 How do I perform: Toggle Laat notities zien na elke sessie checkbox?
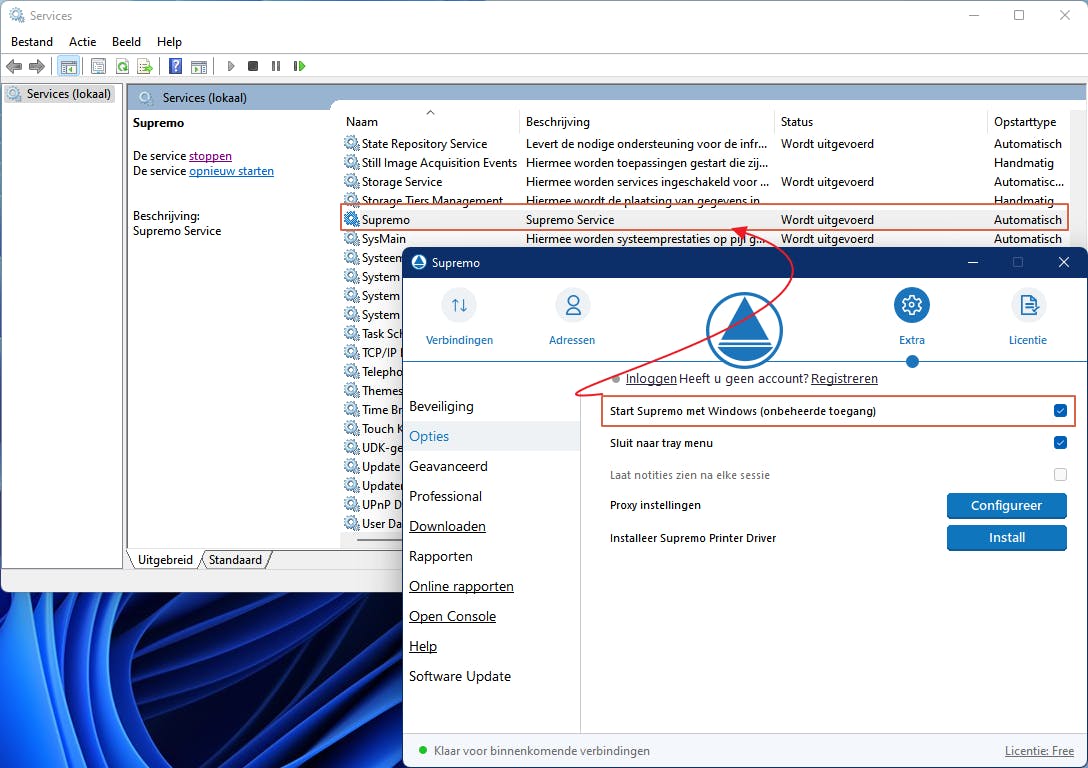1060,475
